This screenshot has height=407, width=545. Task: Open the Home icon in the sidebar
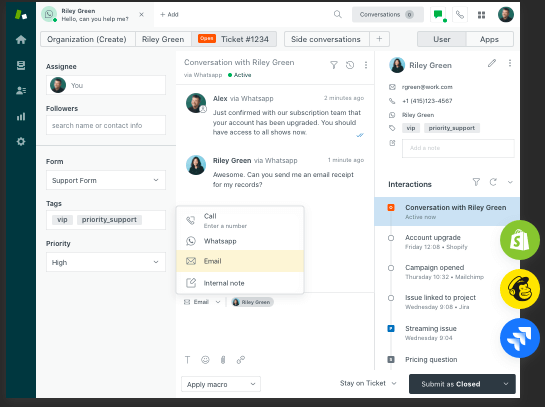[21, 40]
